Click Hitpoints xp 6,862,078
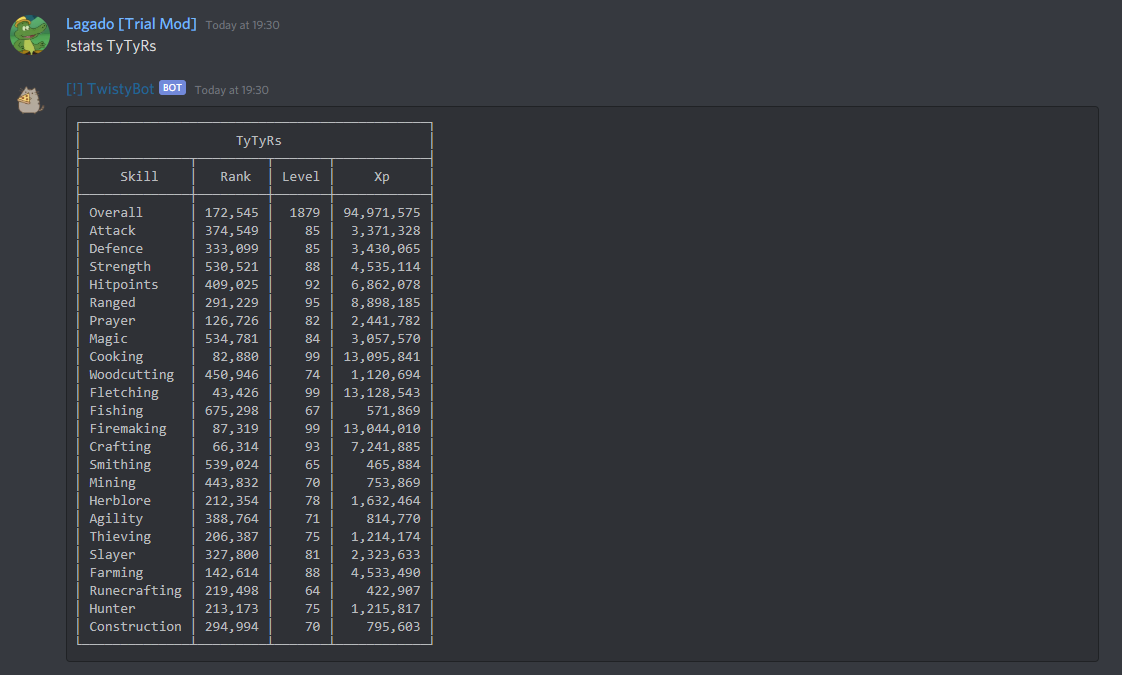Image resolution: width=1122 pixels, height=675 pixels. tap(386, 284)
